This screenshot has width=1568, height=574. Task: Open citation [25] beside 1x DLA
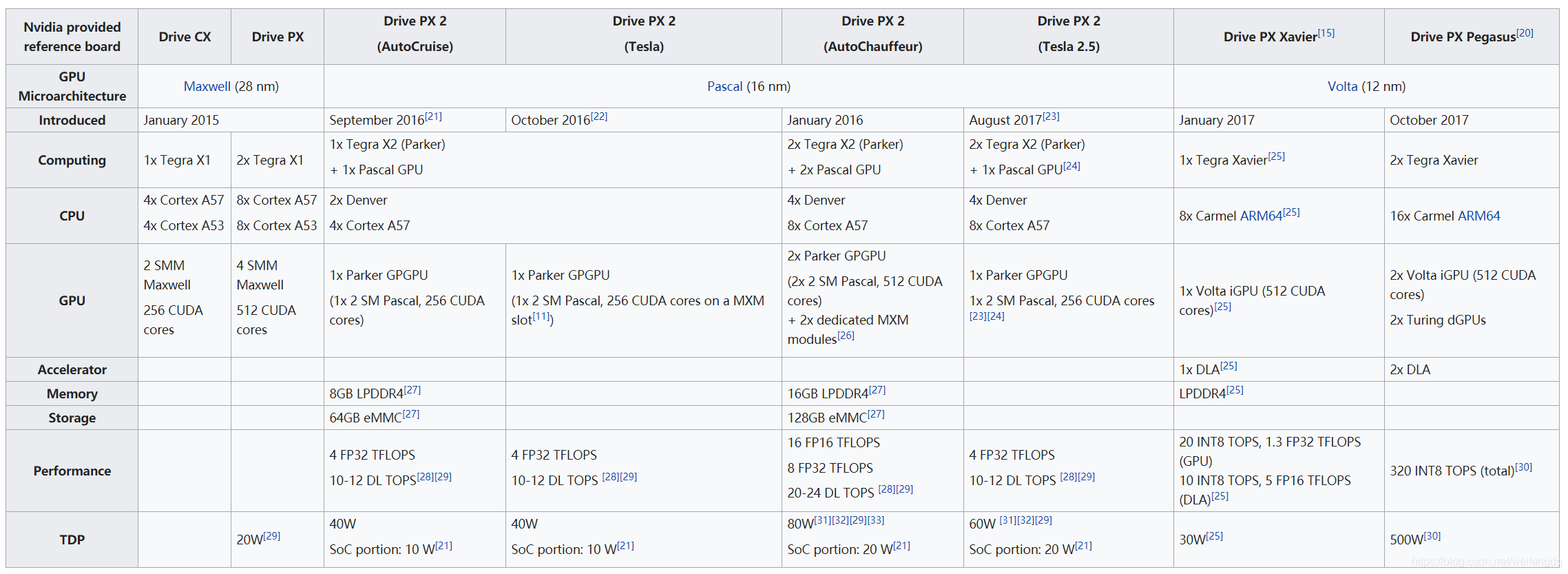click(x=1229, y=365)
